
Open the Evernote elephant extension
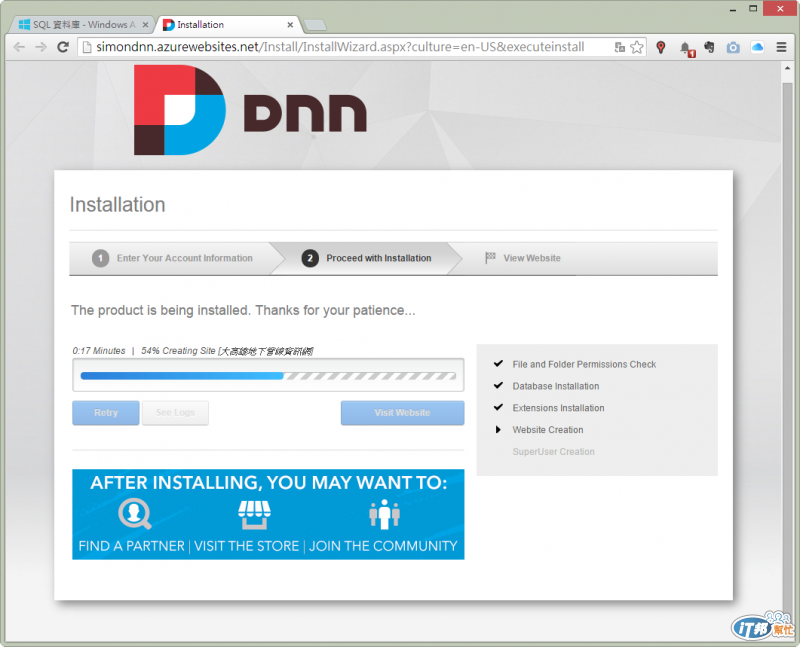[709, 47]
